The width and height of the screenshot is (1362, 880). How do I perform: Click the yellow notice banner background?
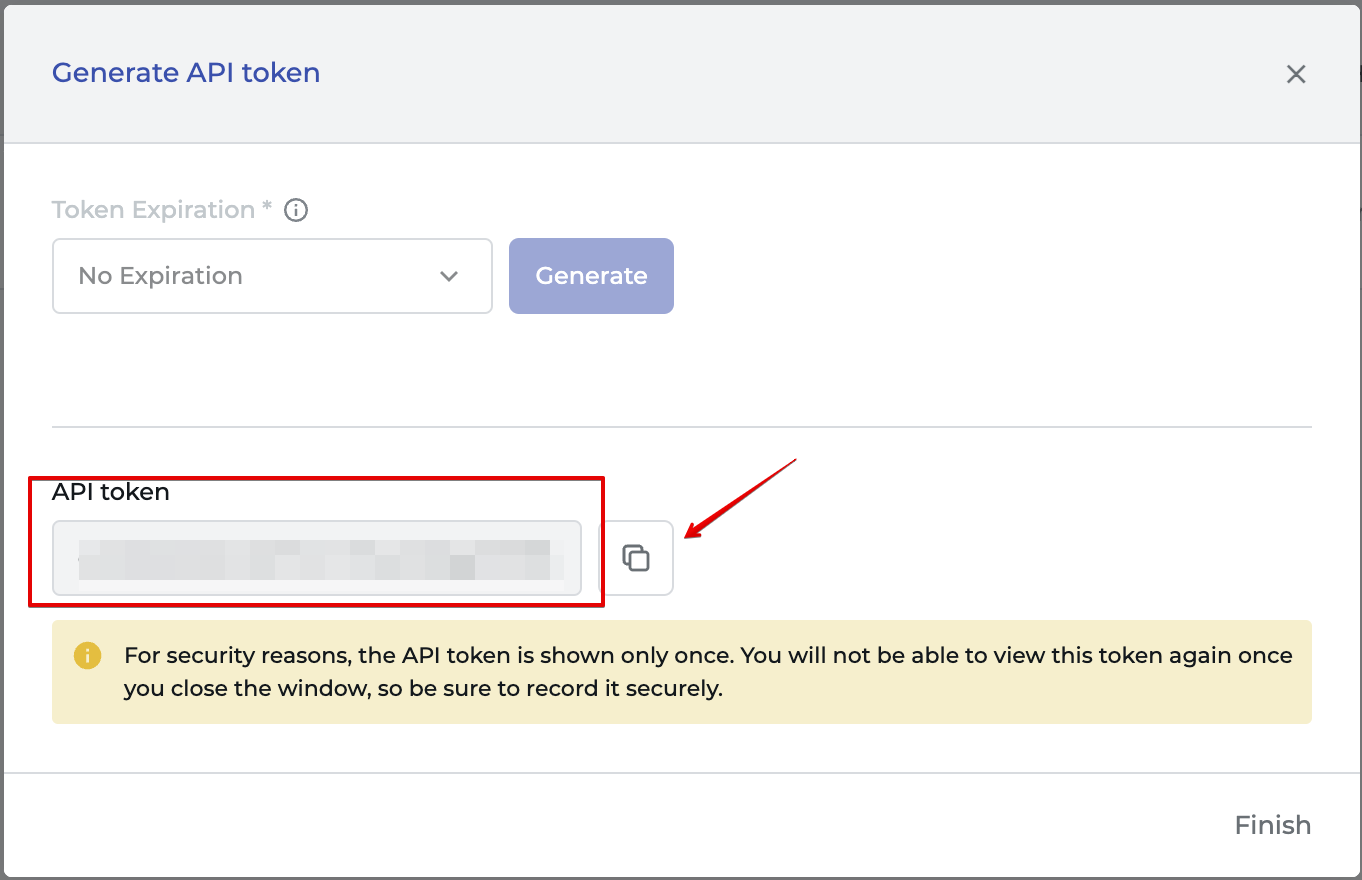(x=682, y=672)
